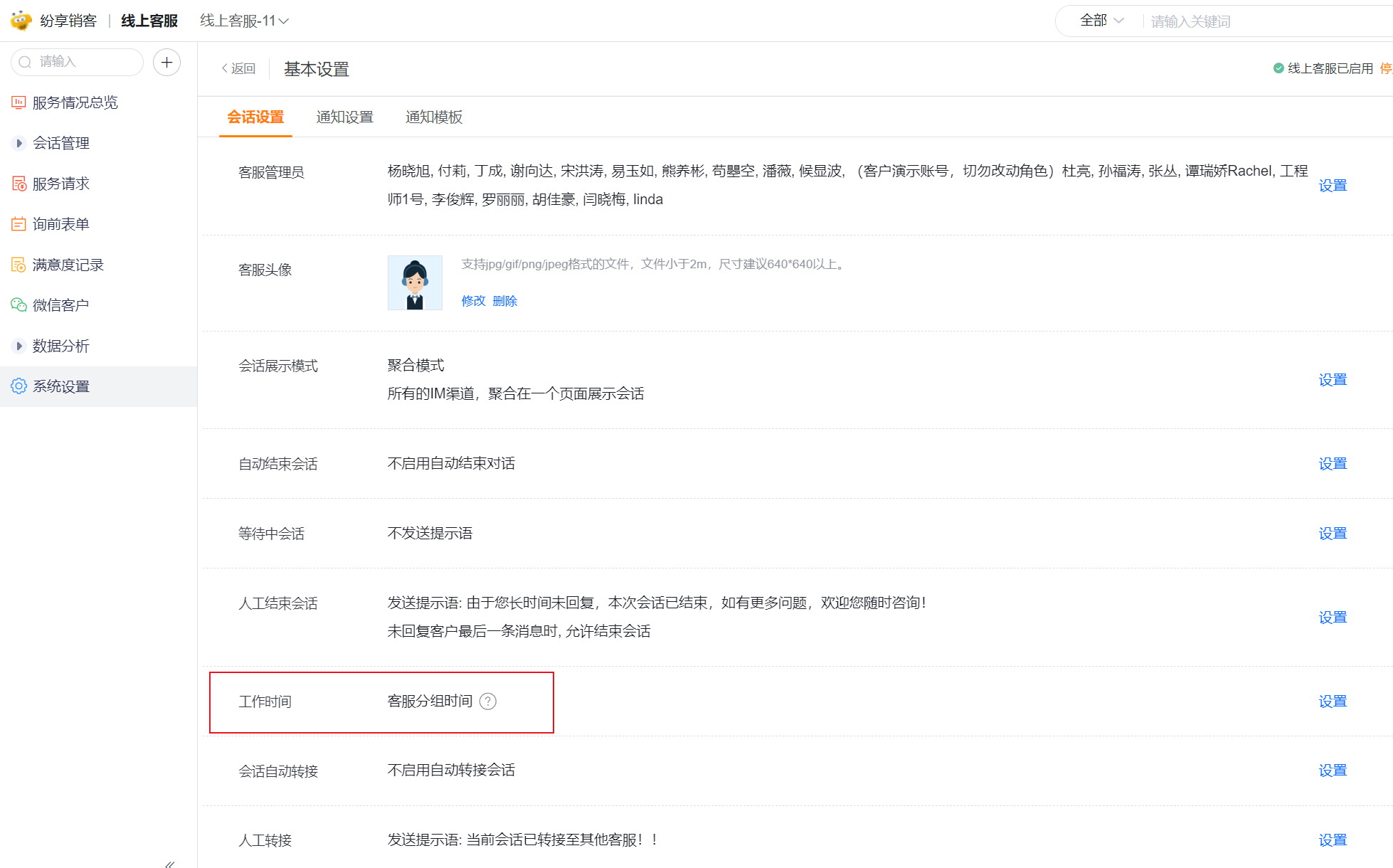Switch to 通知模板 tab
1393x868 pixels.
click(x=433, y=117)
